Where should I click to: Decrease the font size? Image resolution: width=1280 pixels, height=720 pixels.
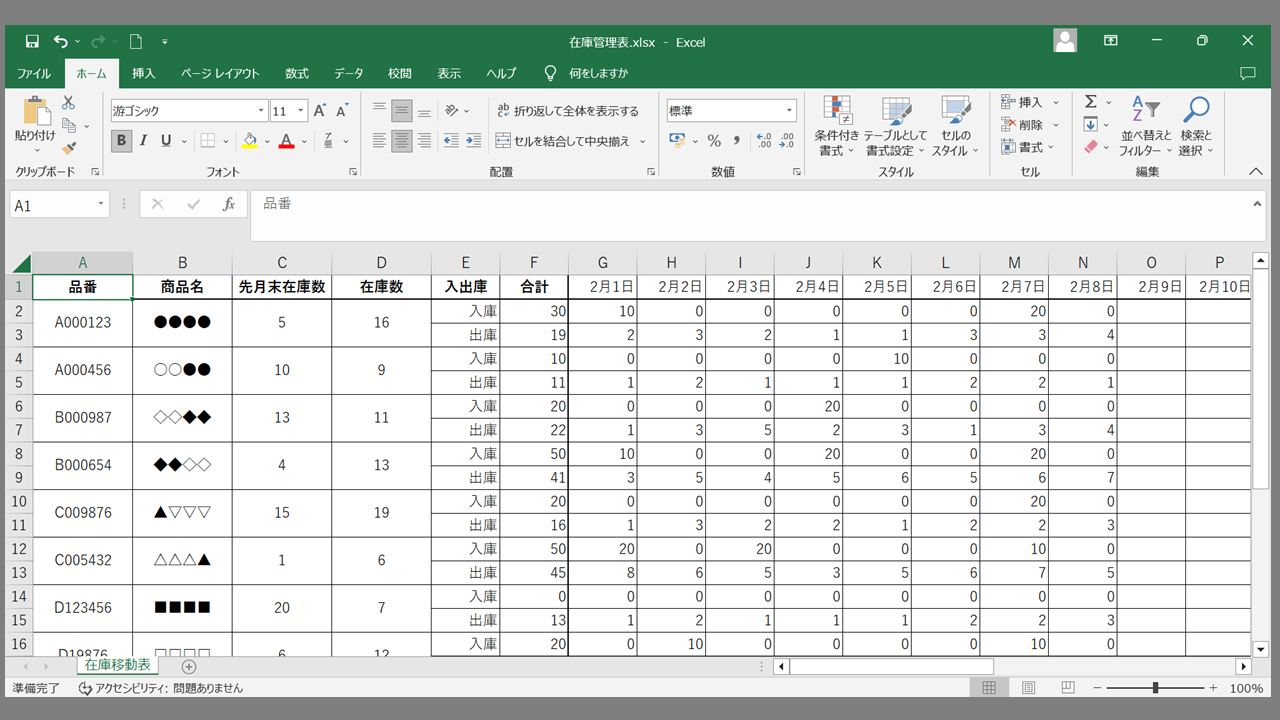point(342,111)
